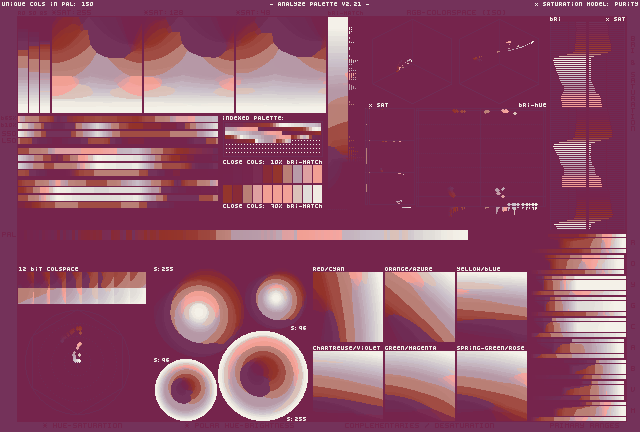640x432 pixels.
Task: Click the Analyze Palette v2.21 title
Action: pos(319,4)
